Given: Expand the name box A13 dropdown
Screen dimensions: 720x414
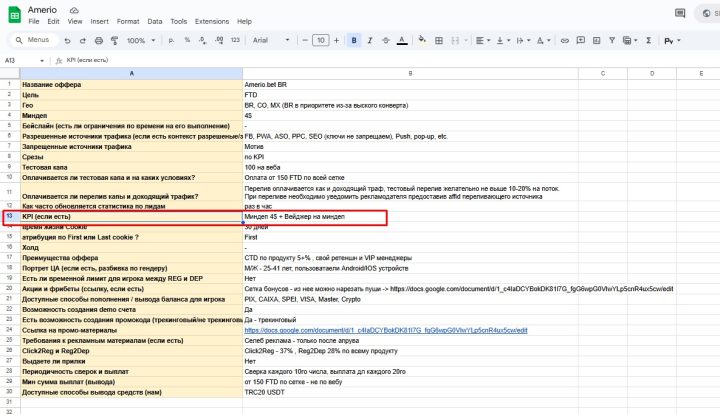Looking at the screenshot, I should point(42,61).
